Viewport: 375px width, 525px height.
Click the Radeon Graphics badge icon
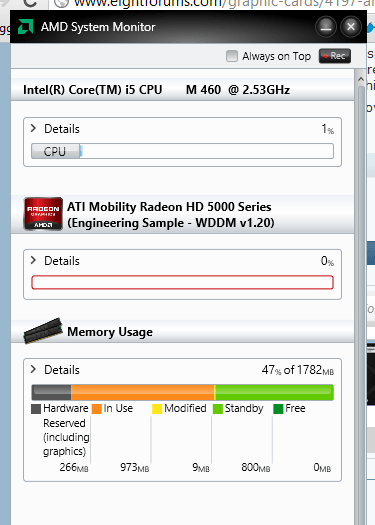[x=43, y=214]
